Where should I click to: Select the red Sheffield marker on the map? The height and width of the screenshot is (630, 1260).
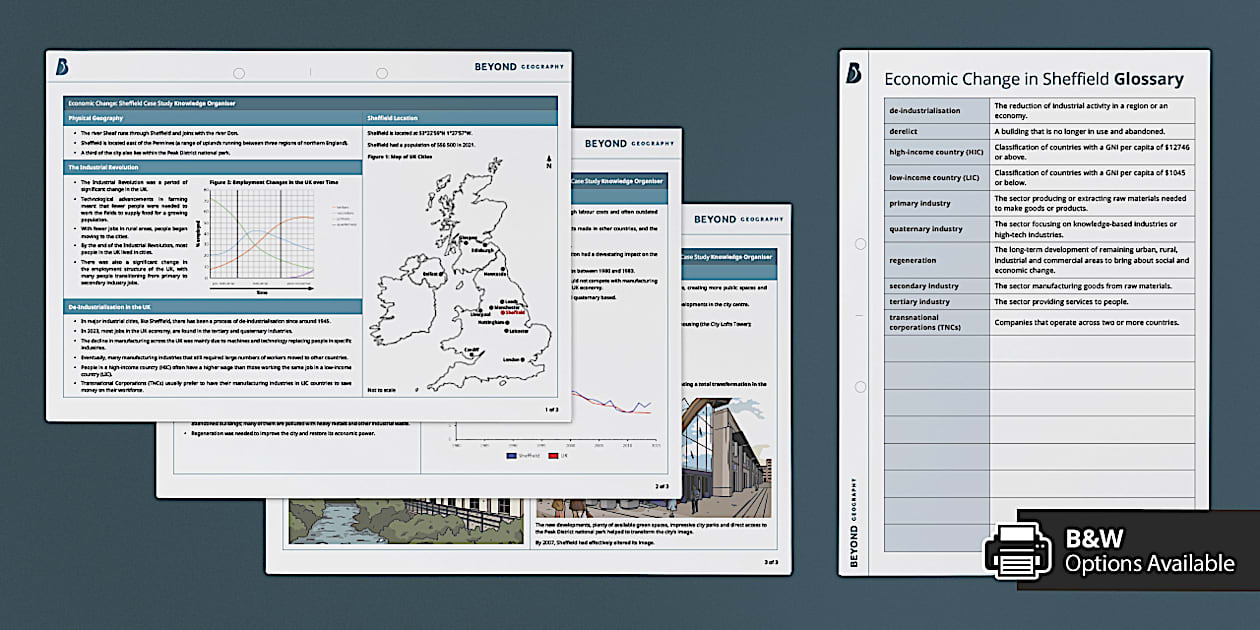[x=503, y=312]
